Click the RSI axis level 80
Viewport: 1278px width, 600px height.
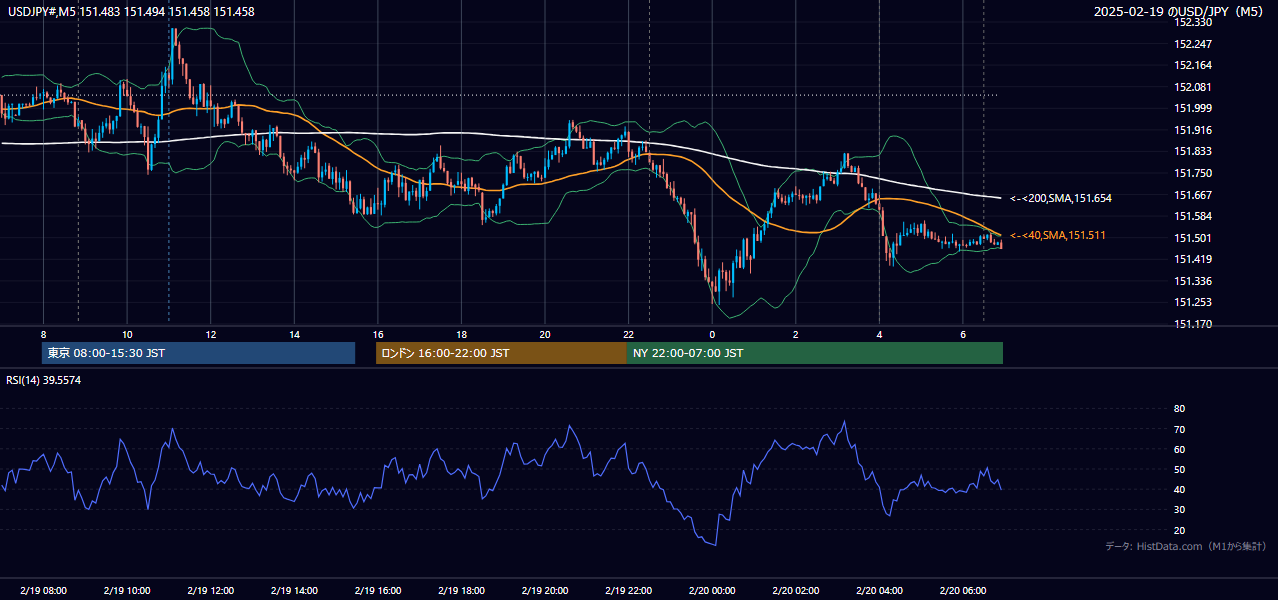[1179, 409]
